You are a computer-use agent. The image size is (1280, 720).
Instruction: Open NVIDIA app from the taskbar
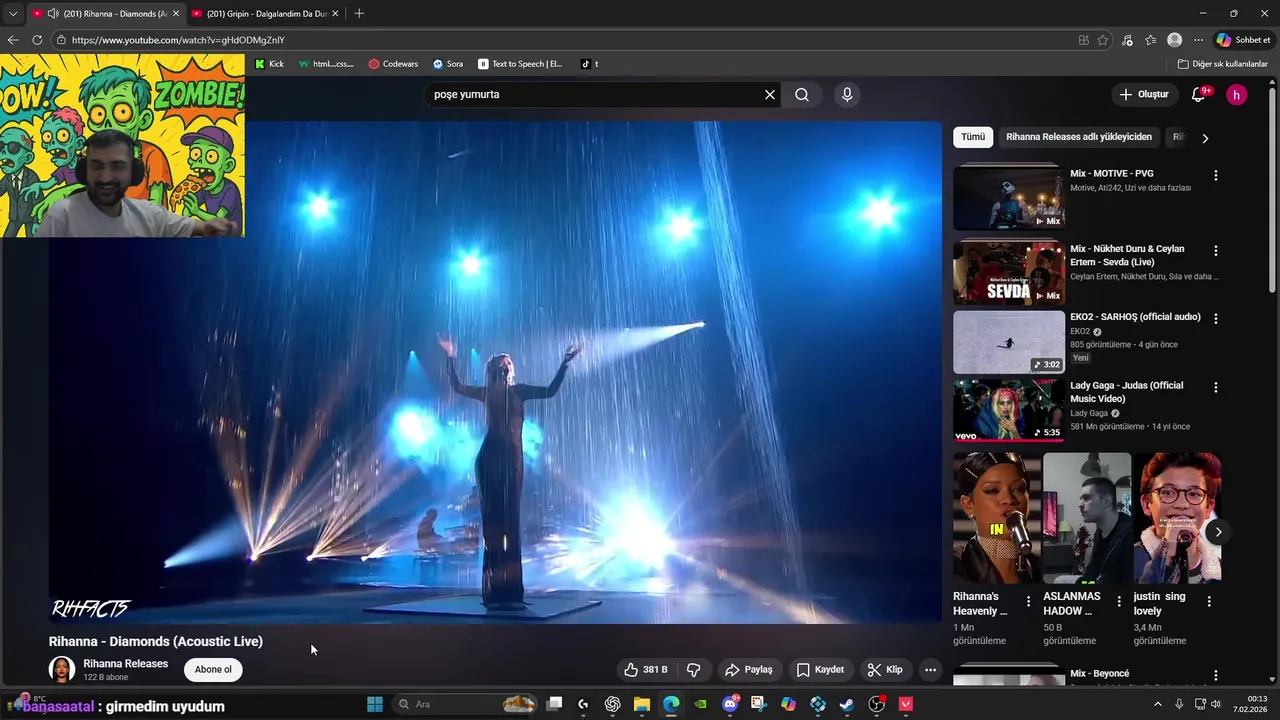[x=701, y=704]
